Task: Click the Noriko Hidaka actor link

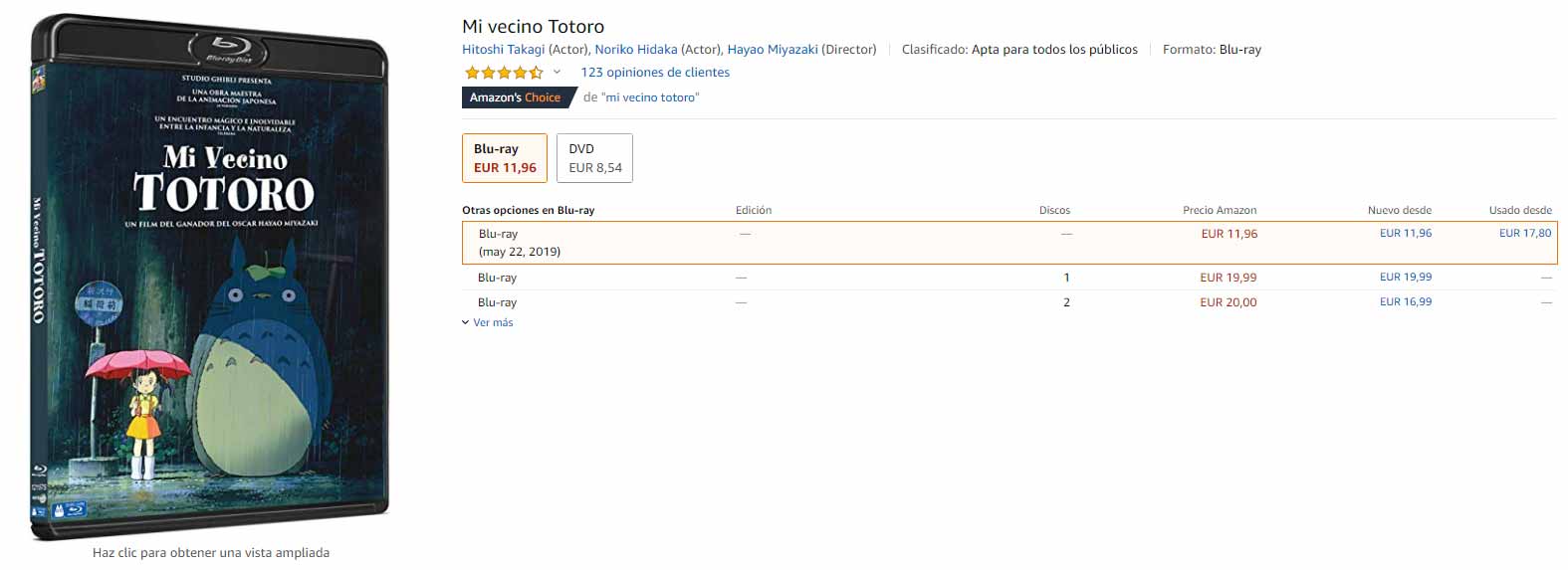Action: point(635,49)
